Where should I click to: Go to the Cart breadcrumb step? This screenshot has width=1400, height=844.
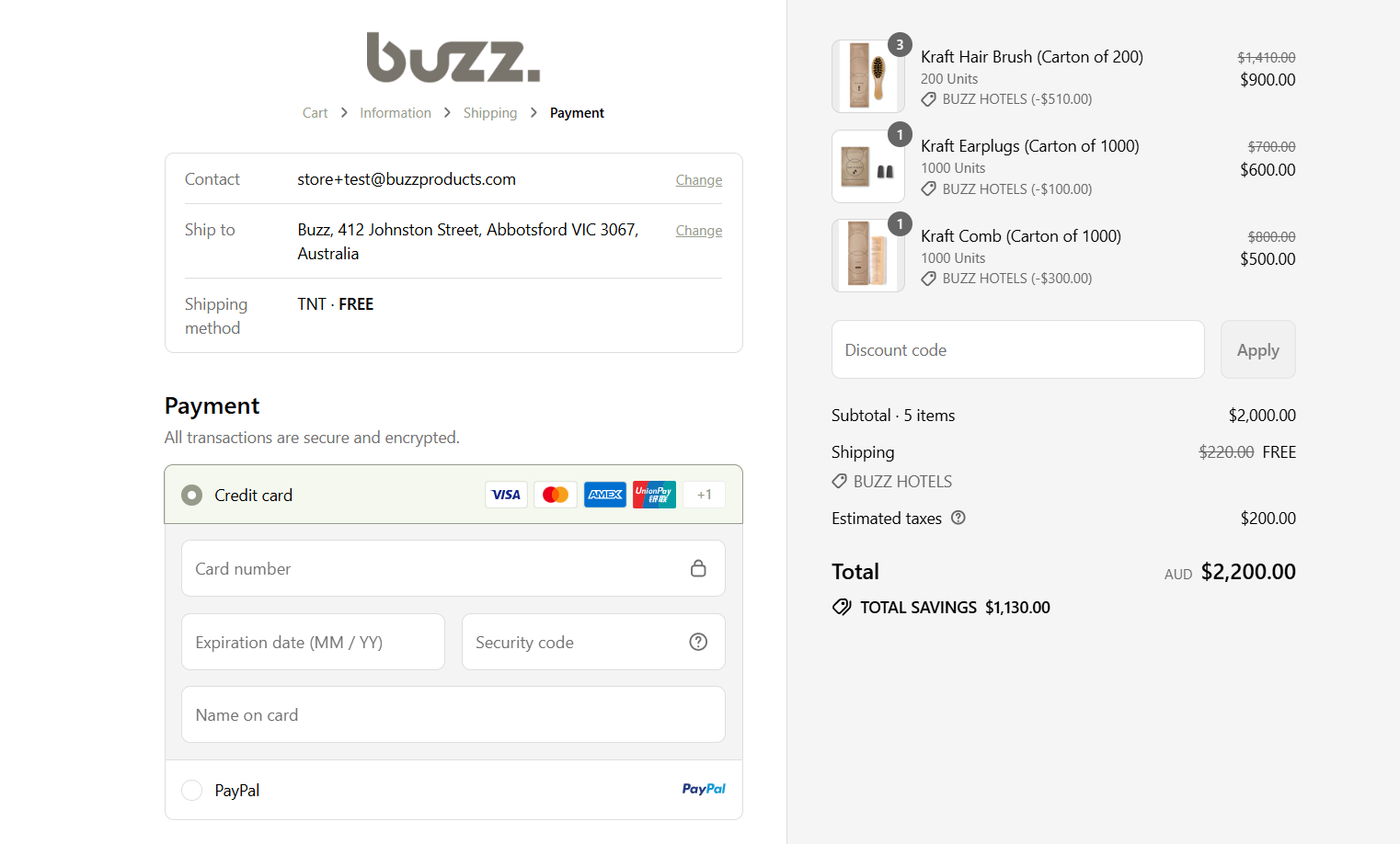pyautogui.click(x=315, y=113)
